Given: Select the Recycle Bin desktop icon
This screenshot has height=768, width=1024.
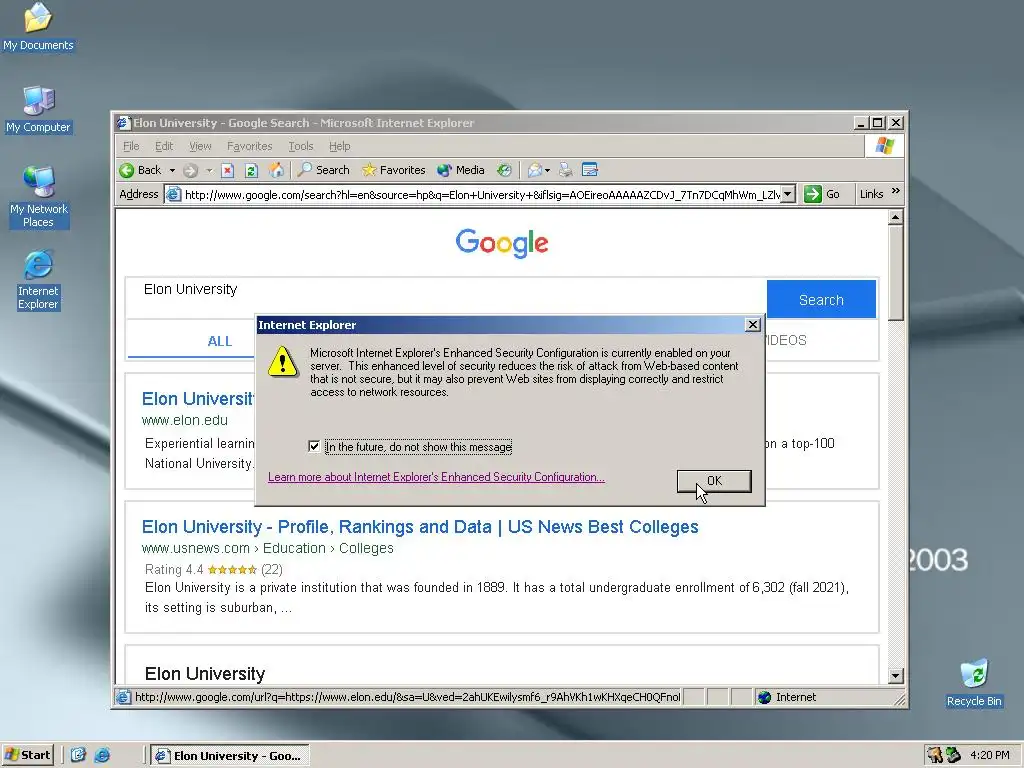Looking at the screenshot, I should point(974,683).
